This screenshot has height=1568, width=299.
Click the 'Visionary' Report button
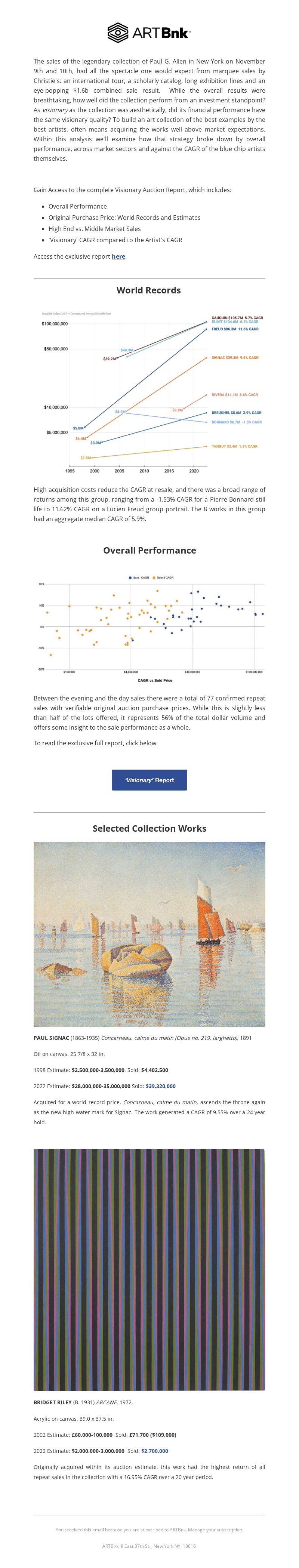[x=149, y=780]
